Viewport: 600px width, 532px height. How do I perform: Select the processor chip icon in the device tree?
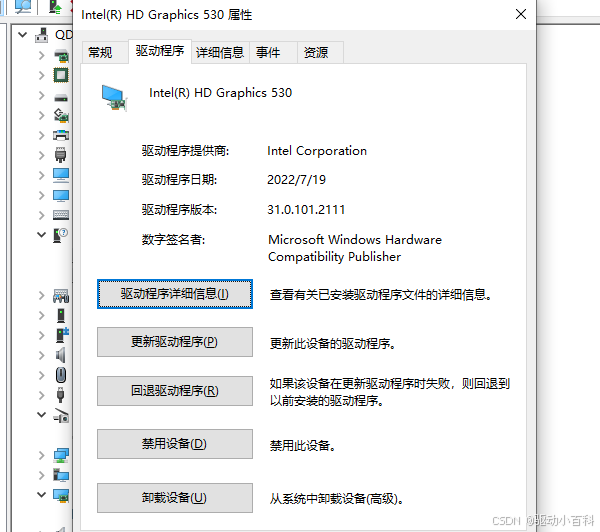[x=61, y=75]
